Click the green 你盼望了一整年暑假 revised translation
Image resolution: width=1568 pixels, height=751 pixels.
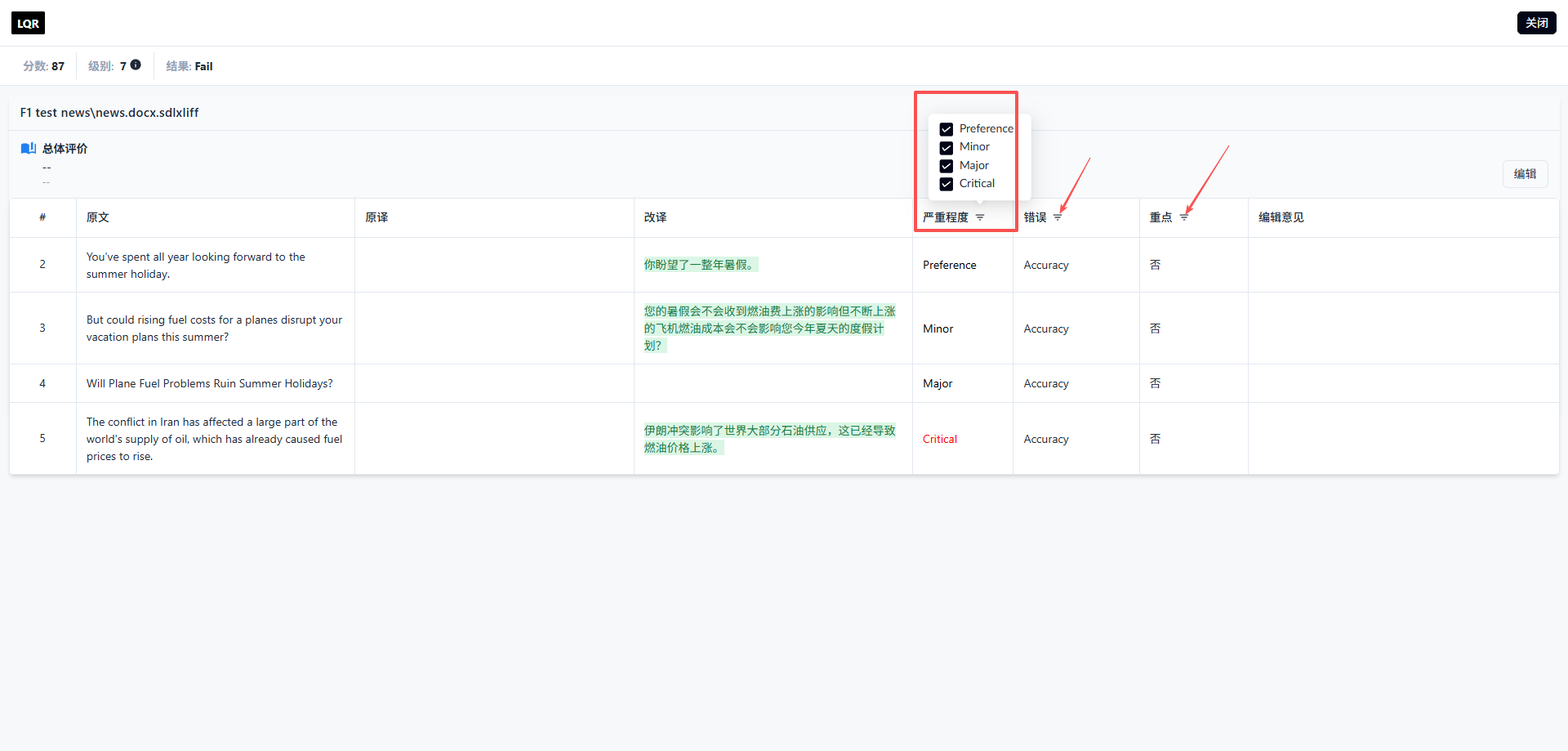coord(700,265)
